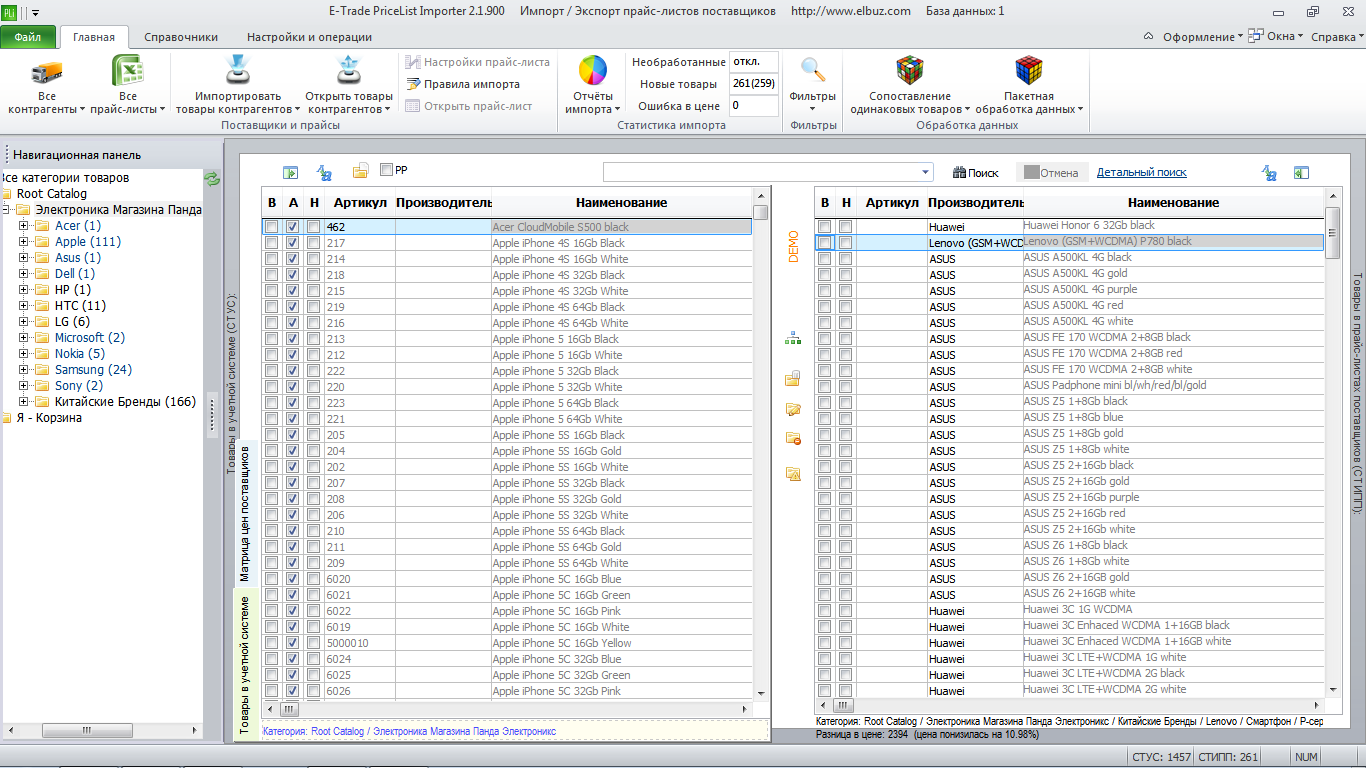Click Правила импорта button

pos(463,84)
